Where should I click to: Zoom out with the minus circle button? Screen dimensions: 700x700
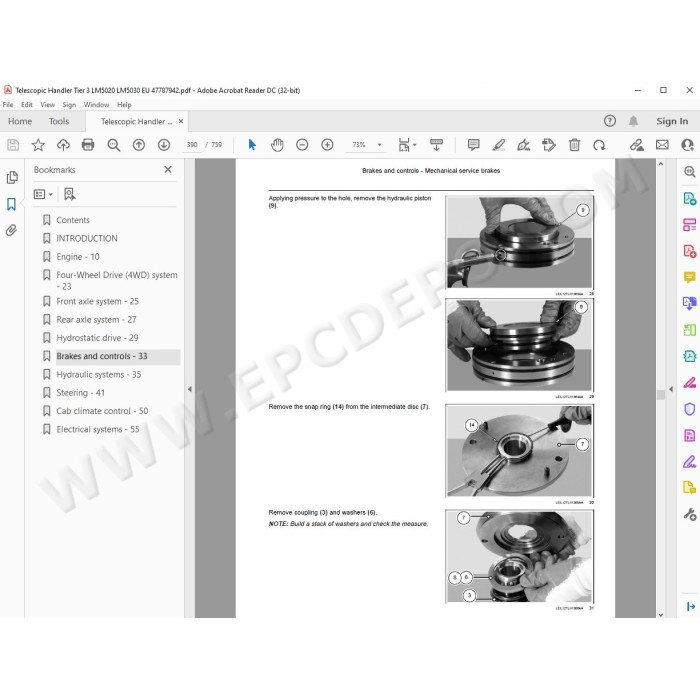(302, 145)
